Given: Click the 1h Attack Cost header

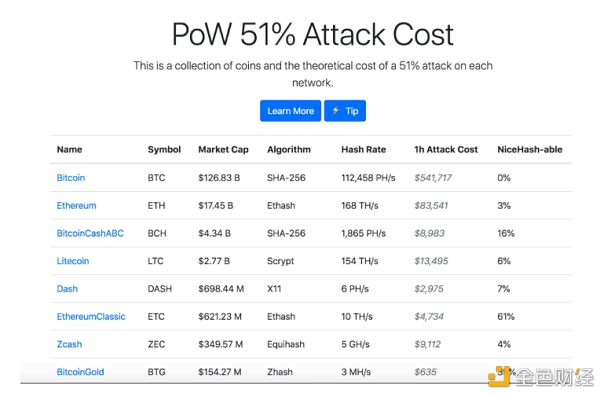Looking at the screenshot, I should pos(446,150).
